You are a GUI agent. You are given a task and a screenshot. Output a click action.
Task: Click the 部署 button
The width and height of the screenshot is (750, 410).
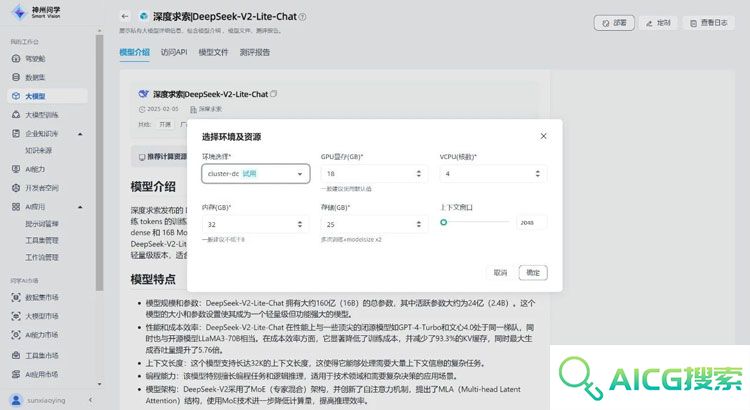(614, 22)
